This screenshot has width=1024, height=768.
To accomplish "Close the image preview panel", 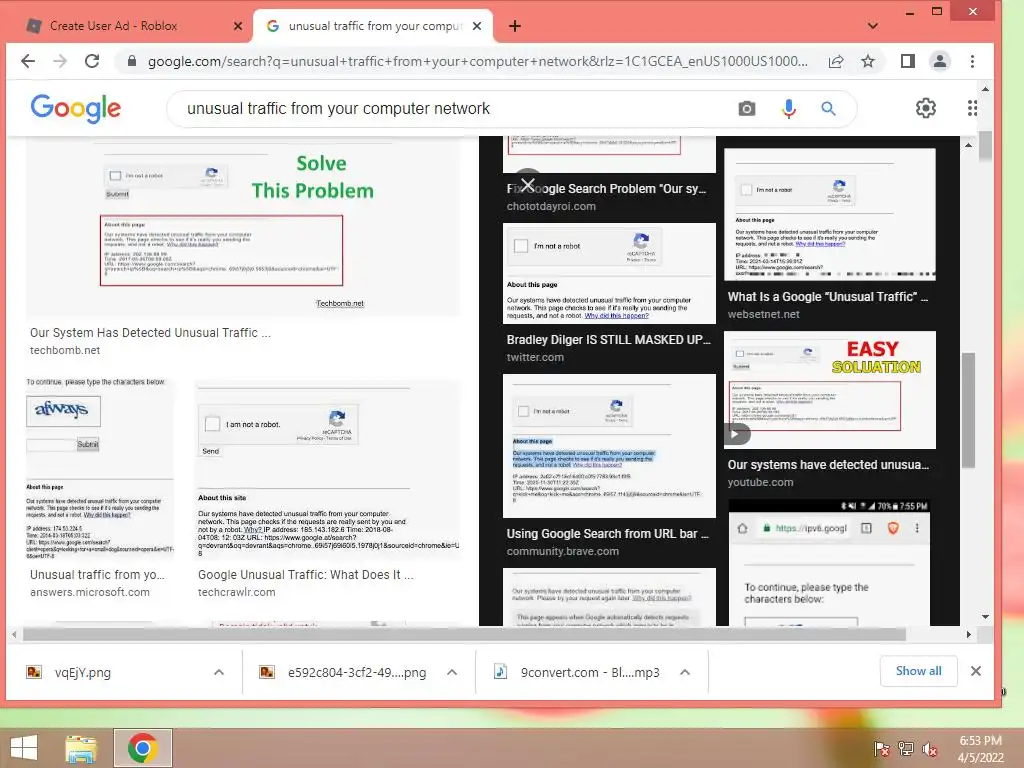I will coord(528,184).
